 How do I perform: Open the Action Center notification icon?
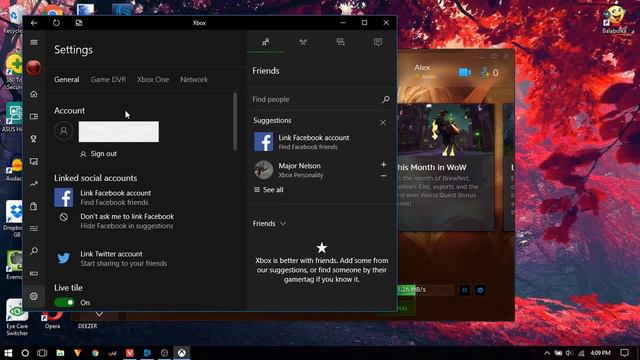point(624,353)
